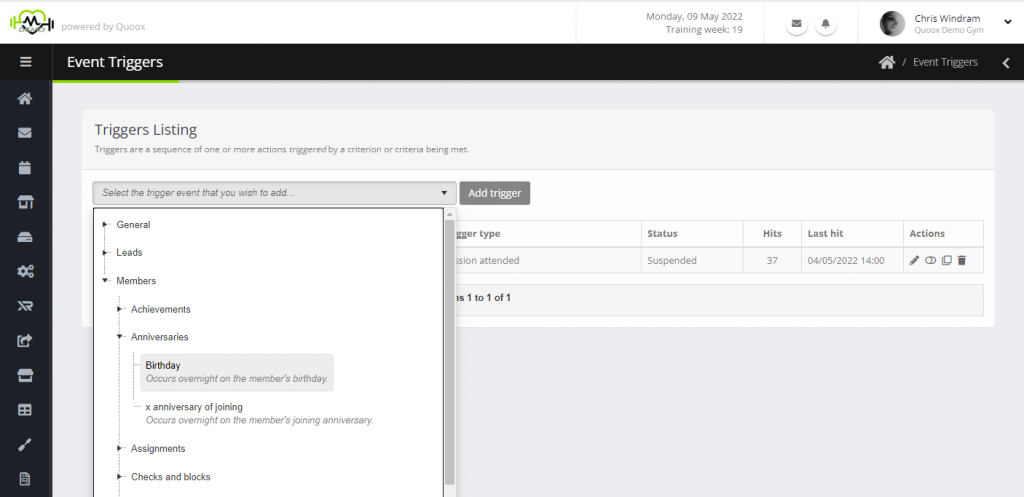Delete the trigger with the trash icon
Image resolution: width=1024 pixels, height=497 pixels.
961,261
